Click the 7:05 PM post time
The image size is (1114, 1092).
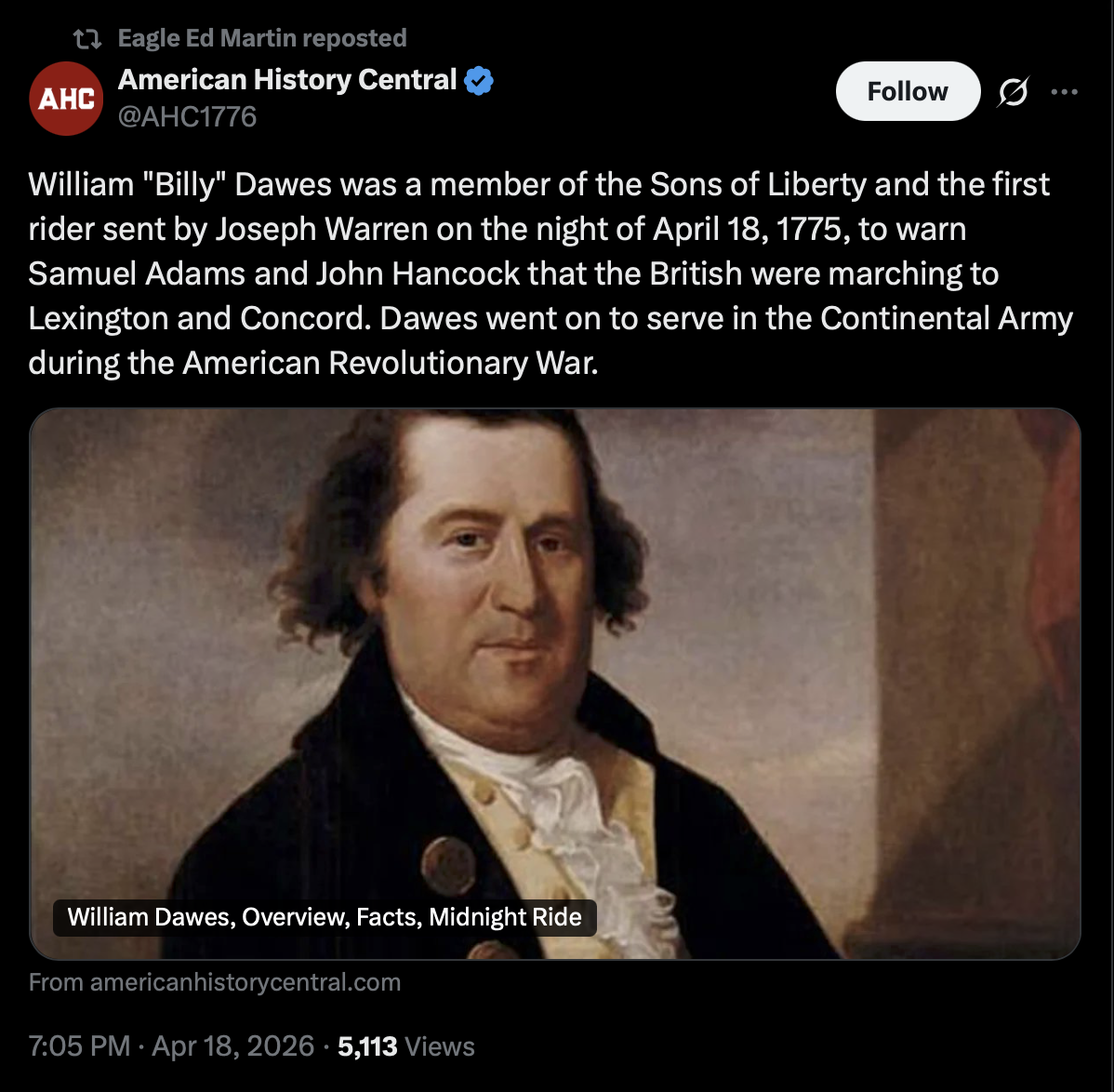pos(79,1045)
